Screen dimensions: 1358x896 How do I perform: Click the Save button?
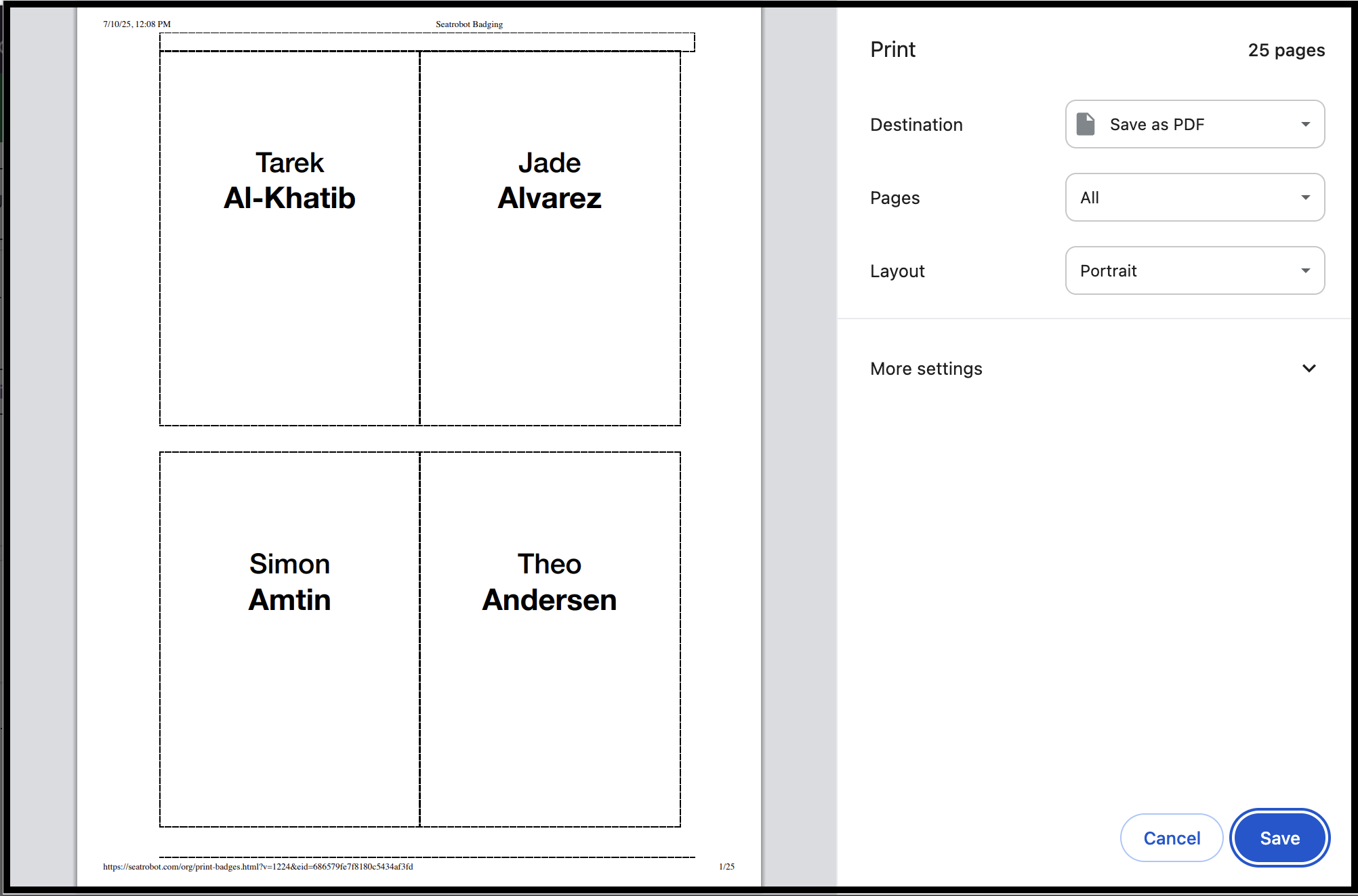pos(1279,838)
